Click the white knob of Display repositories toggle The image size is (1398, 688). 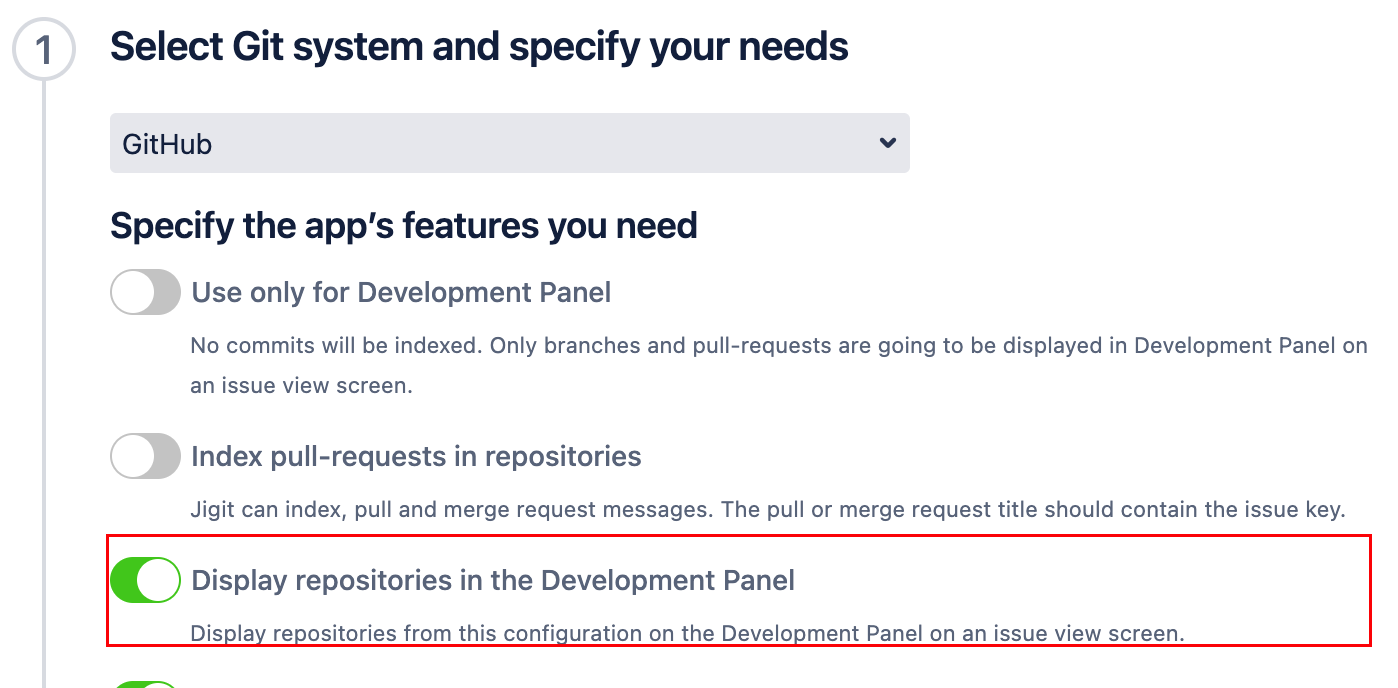158,581
